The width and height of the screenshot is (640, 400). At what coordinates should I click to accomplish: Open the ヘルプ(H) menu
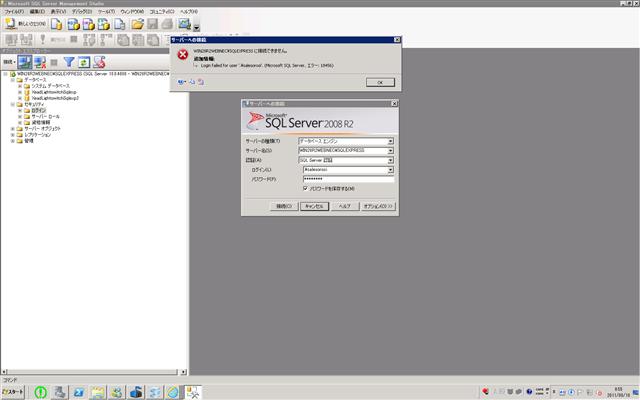[x=188, y=11]
